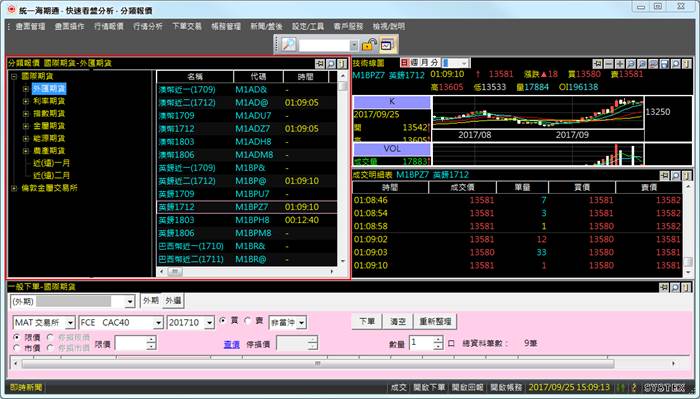Open the FCE CAC40 product dropdown
This screenshot has width=700, height=399.
coord(158,323)
